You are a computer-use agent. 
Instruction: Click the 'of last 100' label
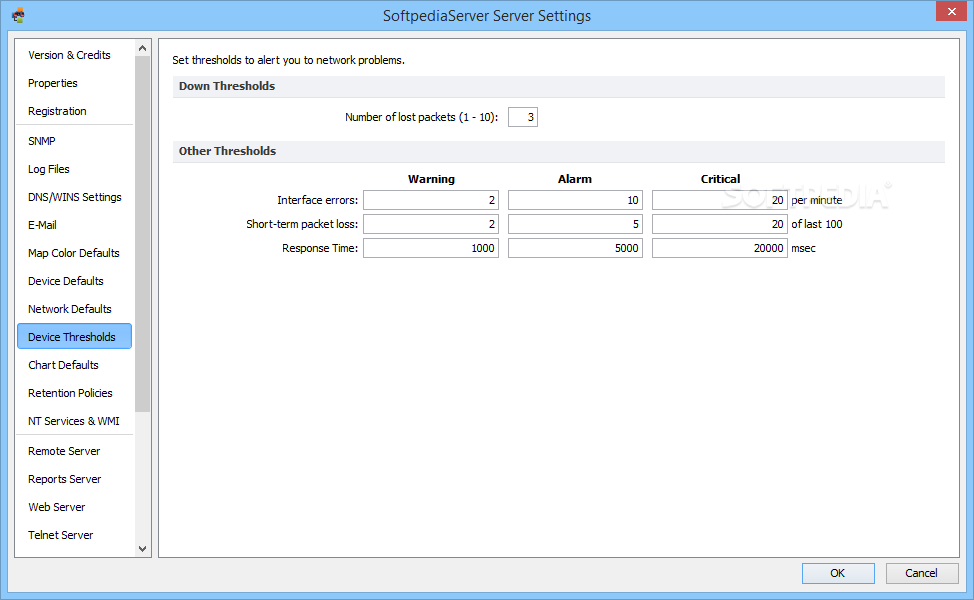pos(816,224)
